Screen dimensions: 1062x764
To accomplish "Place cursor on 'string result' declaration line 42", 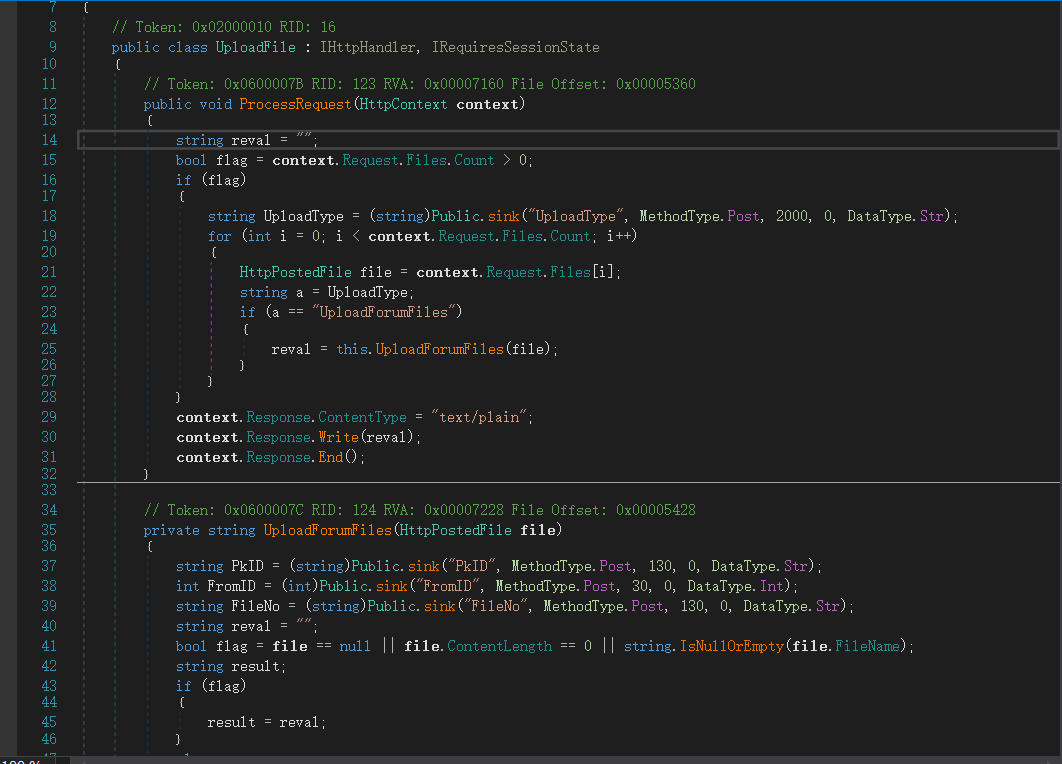I will tap(231, 667).
